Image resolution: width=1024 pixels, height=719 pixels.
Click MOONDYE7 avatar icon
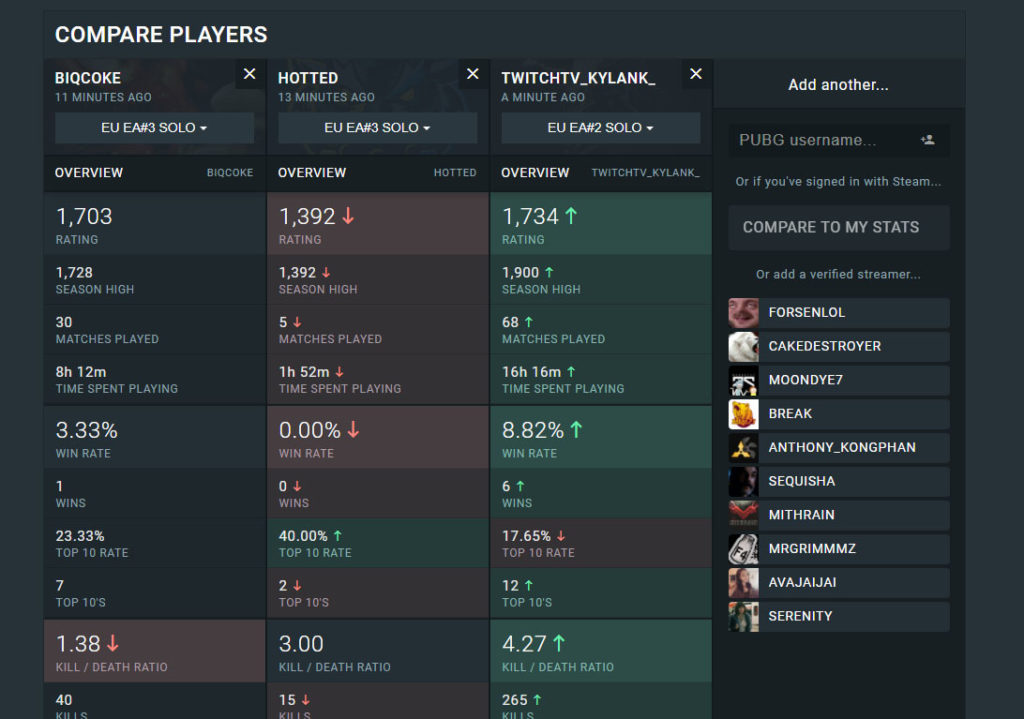coord(743,380)
